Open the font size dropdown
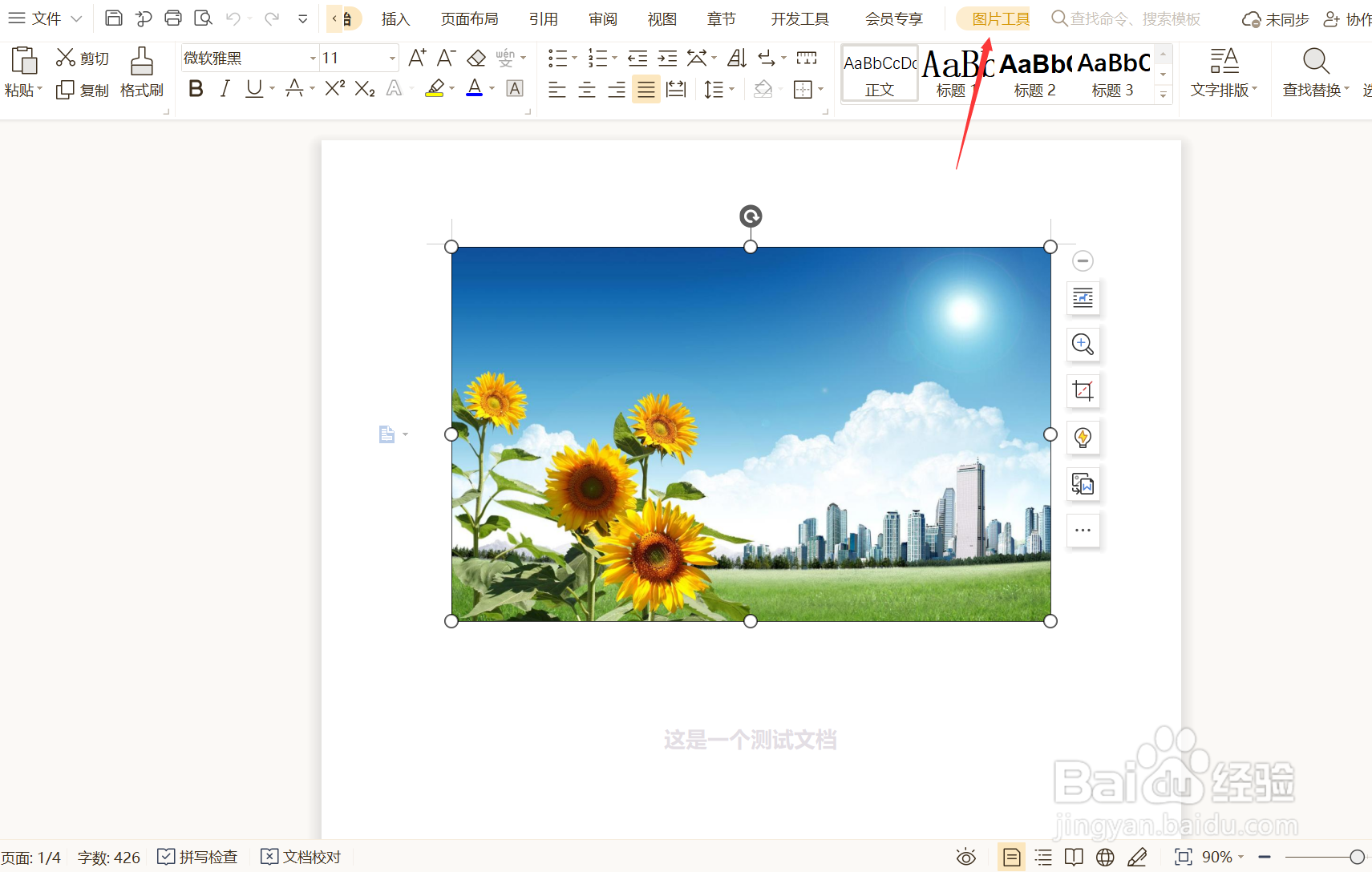This screenshot has height=872, width=1372. tap(392, 59)
